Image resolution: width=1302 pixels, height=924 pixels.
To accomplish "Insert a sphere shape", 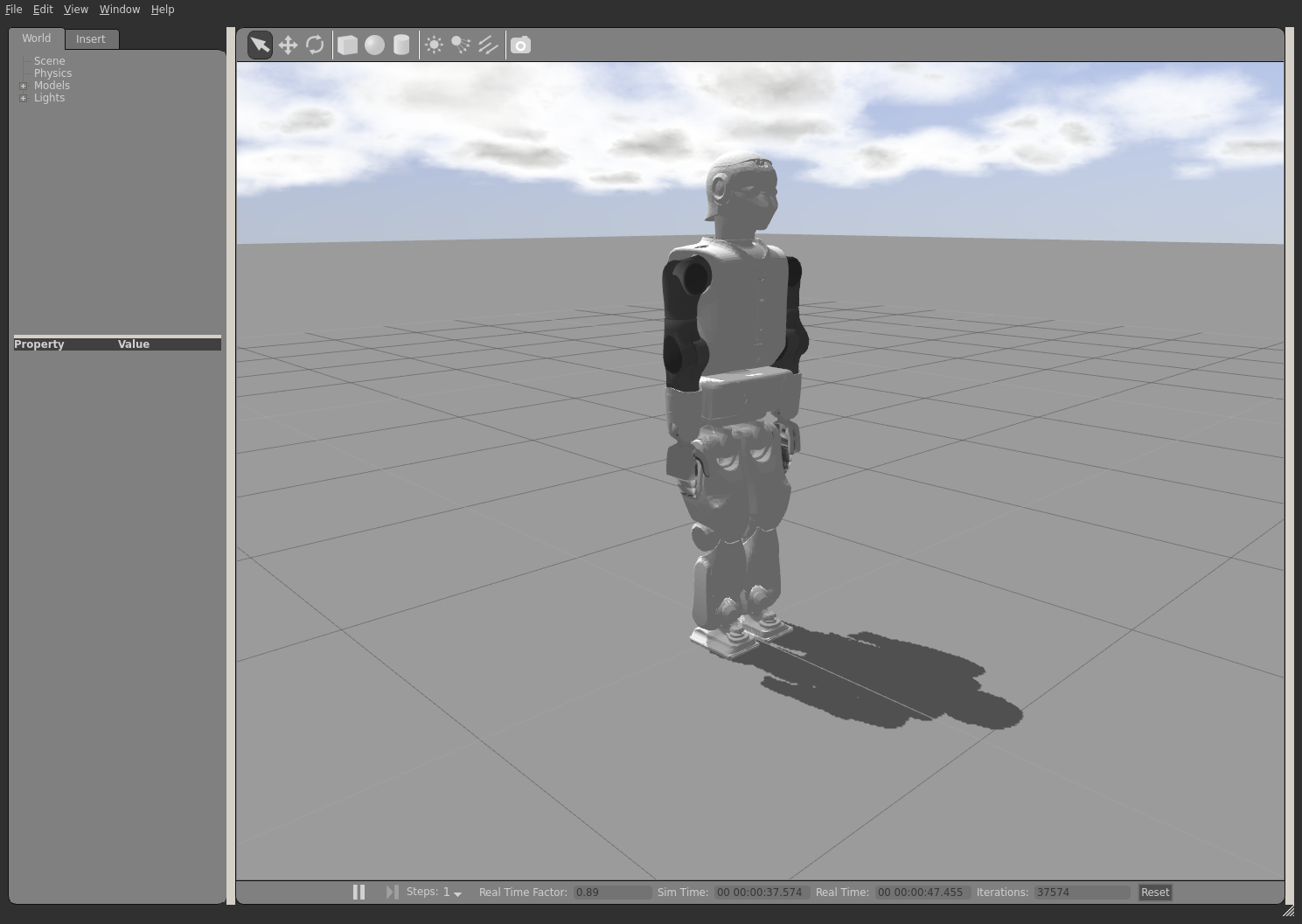I will tap(374, 45).
